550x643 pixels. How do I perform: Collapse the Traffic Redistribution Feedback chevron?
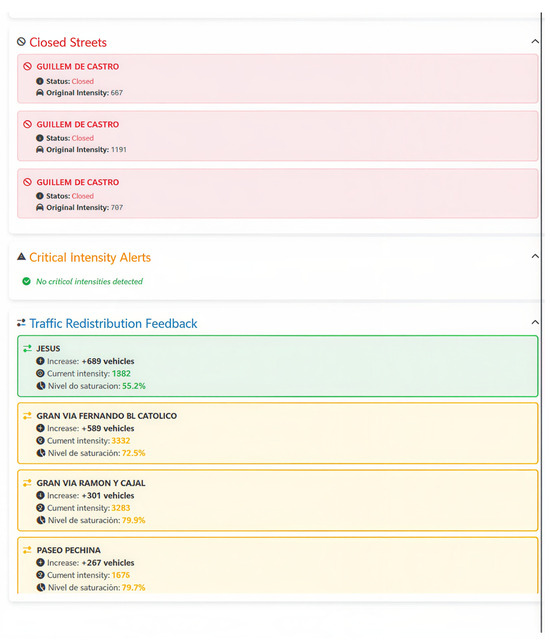[x=535, y=322]
